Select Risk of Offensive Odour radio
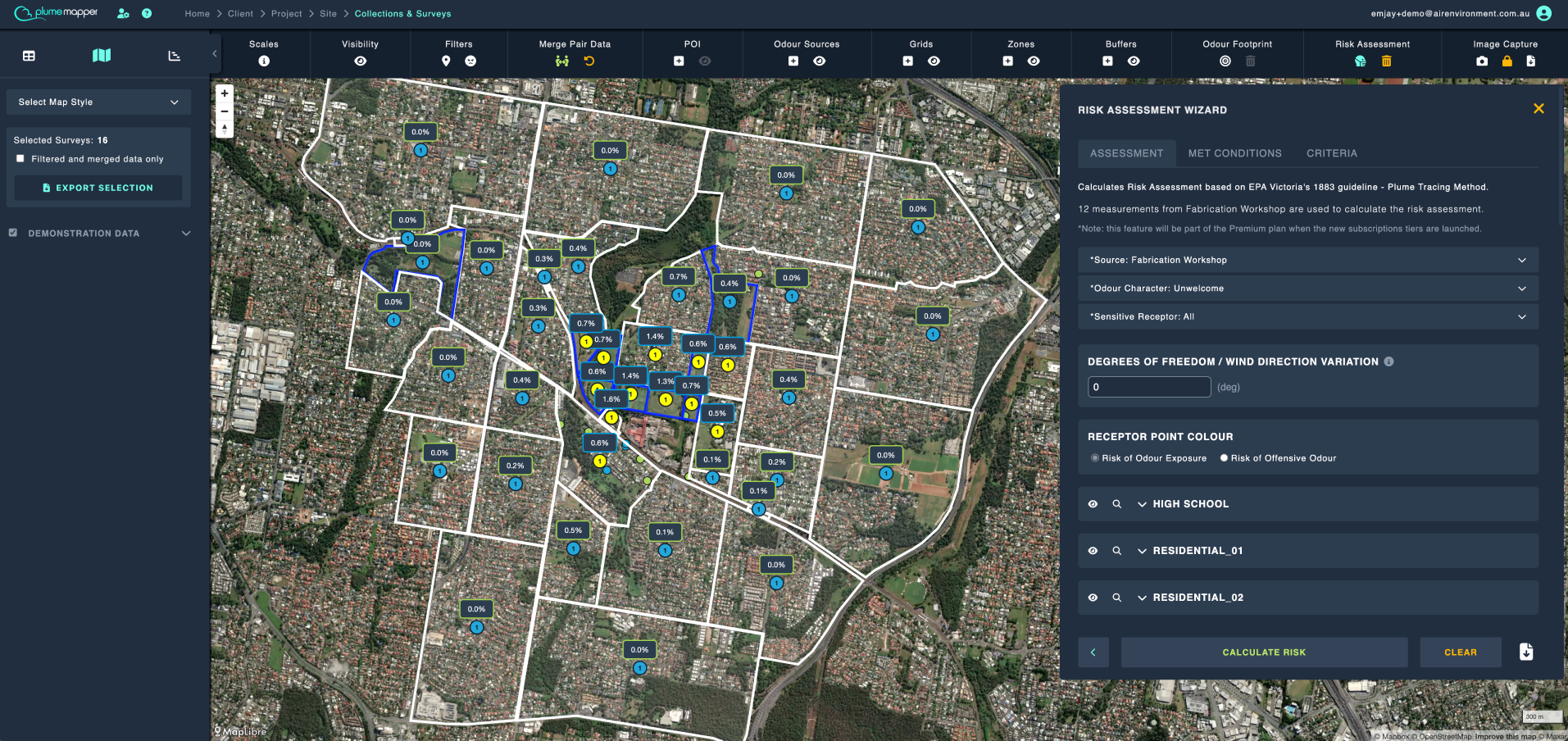Screen dimensions: 1568x741 click(x=1224, y=458)
